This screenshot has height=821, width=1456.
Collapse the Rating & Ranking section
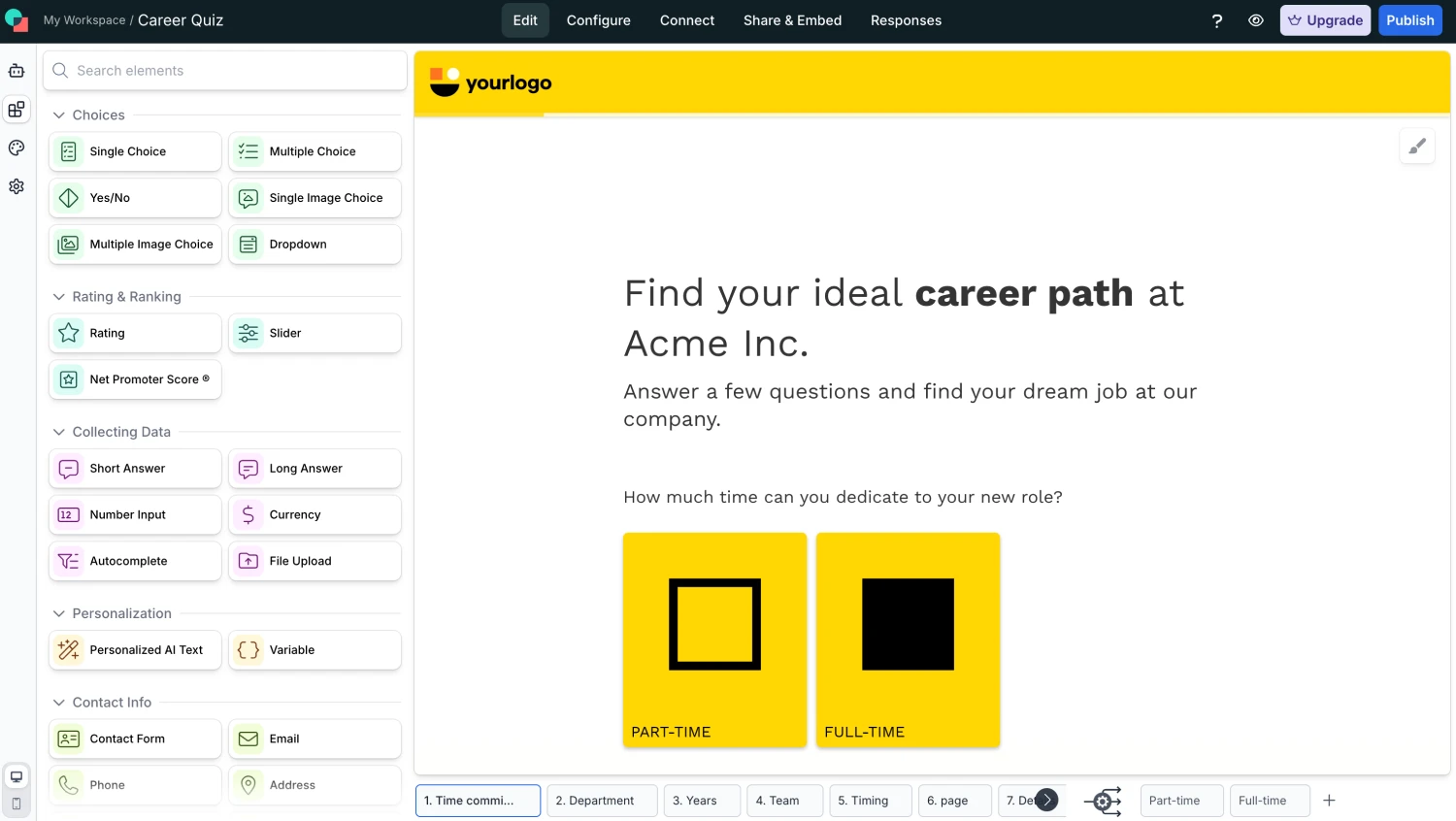[59, 297]
